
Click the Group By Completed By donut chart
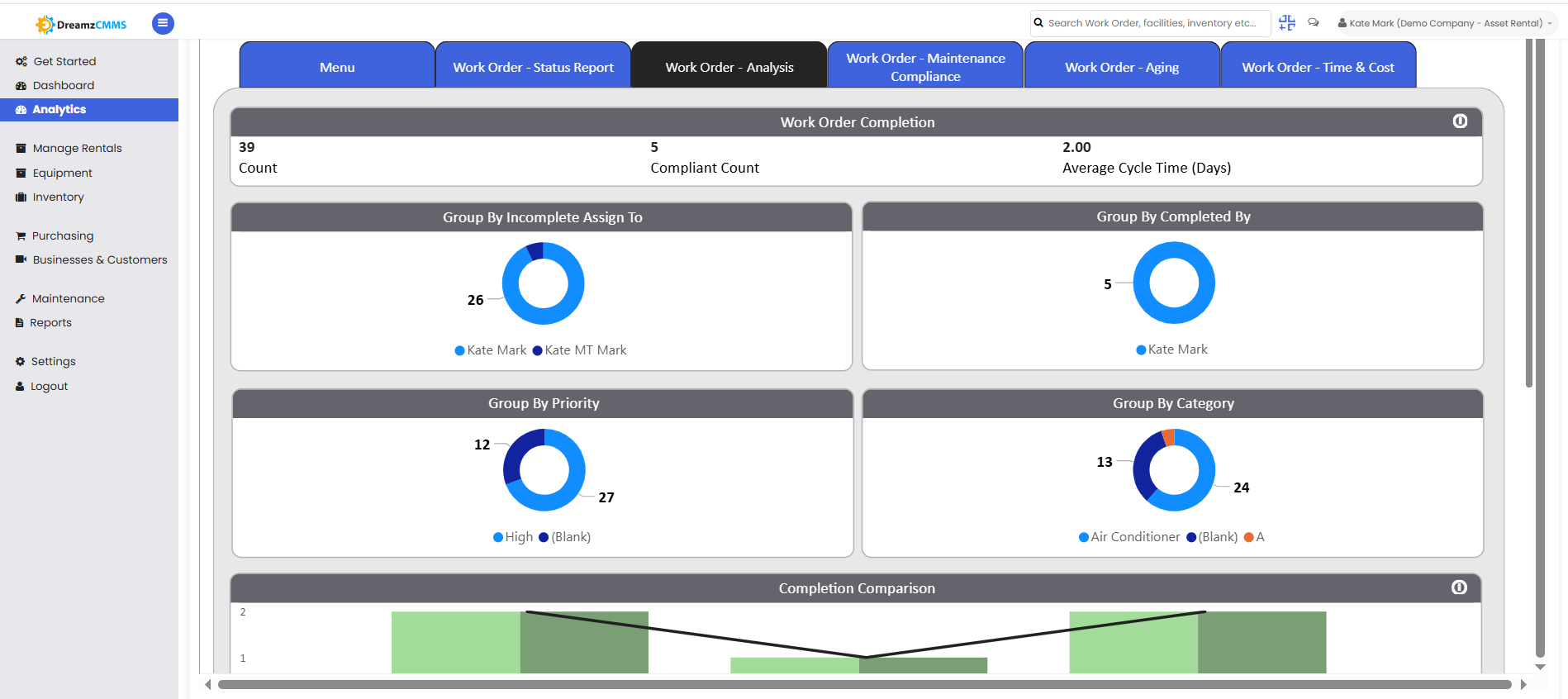click(x=1174, y=283)
